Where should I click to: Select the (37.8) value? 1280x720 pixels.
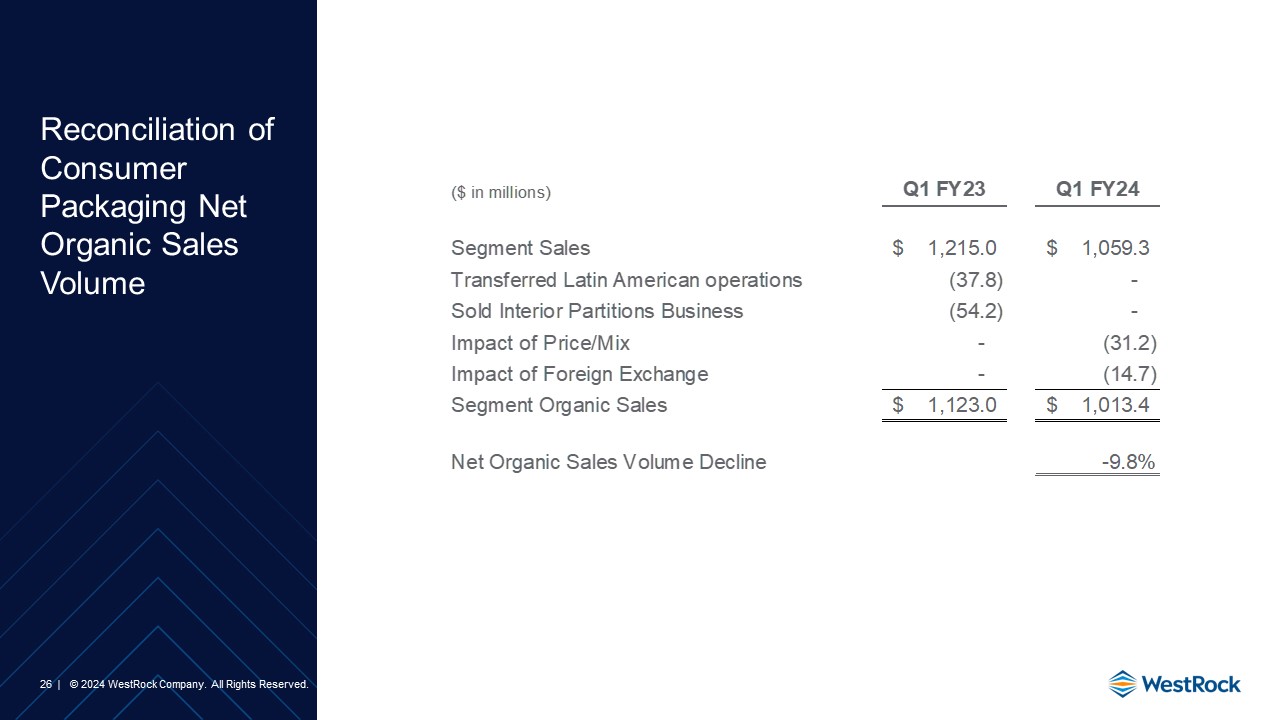coord(975,280)
